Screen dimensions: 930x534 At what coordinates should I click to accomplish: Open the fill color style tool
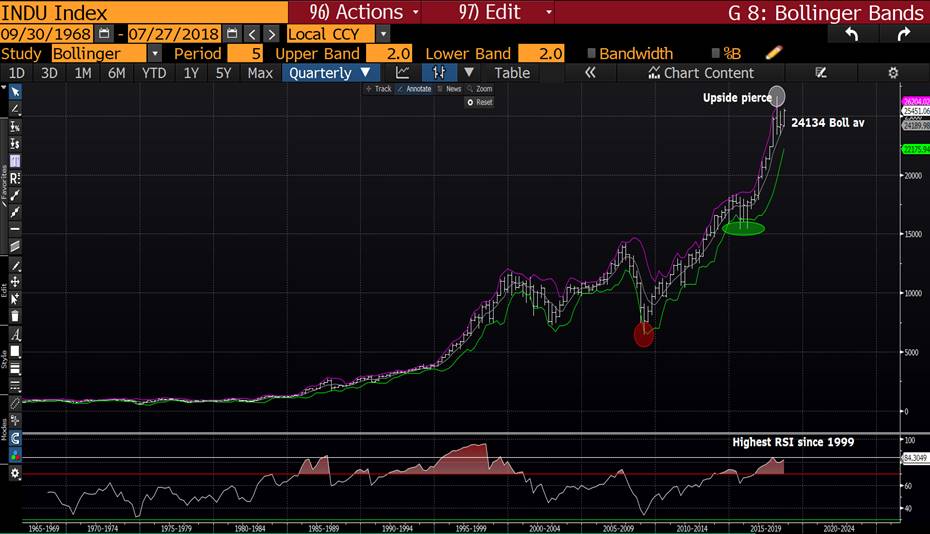(15, 351)
